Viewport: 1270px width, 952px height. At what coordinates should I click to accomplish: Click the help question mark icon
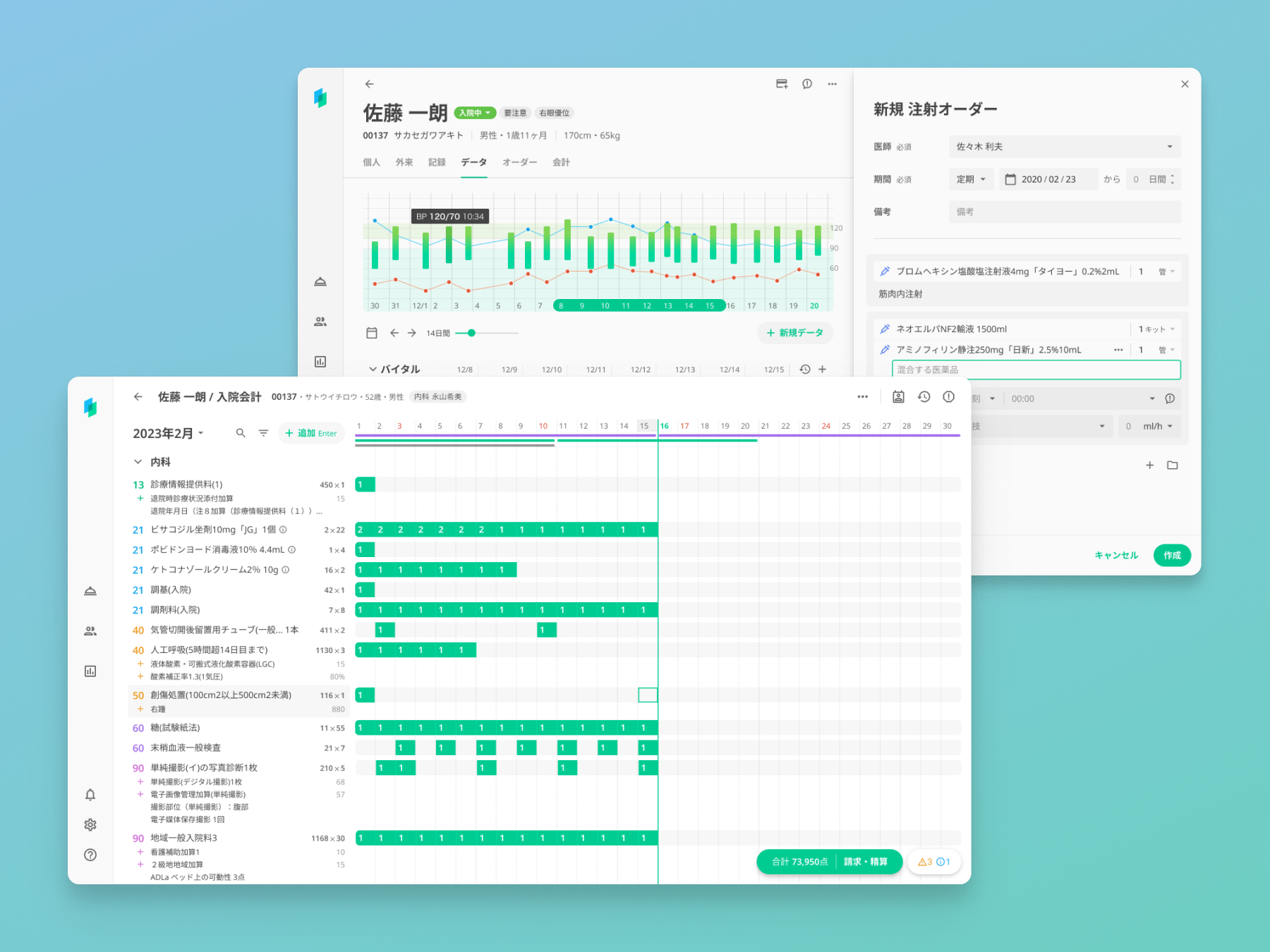coord(90,855)
